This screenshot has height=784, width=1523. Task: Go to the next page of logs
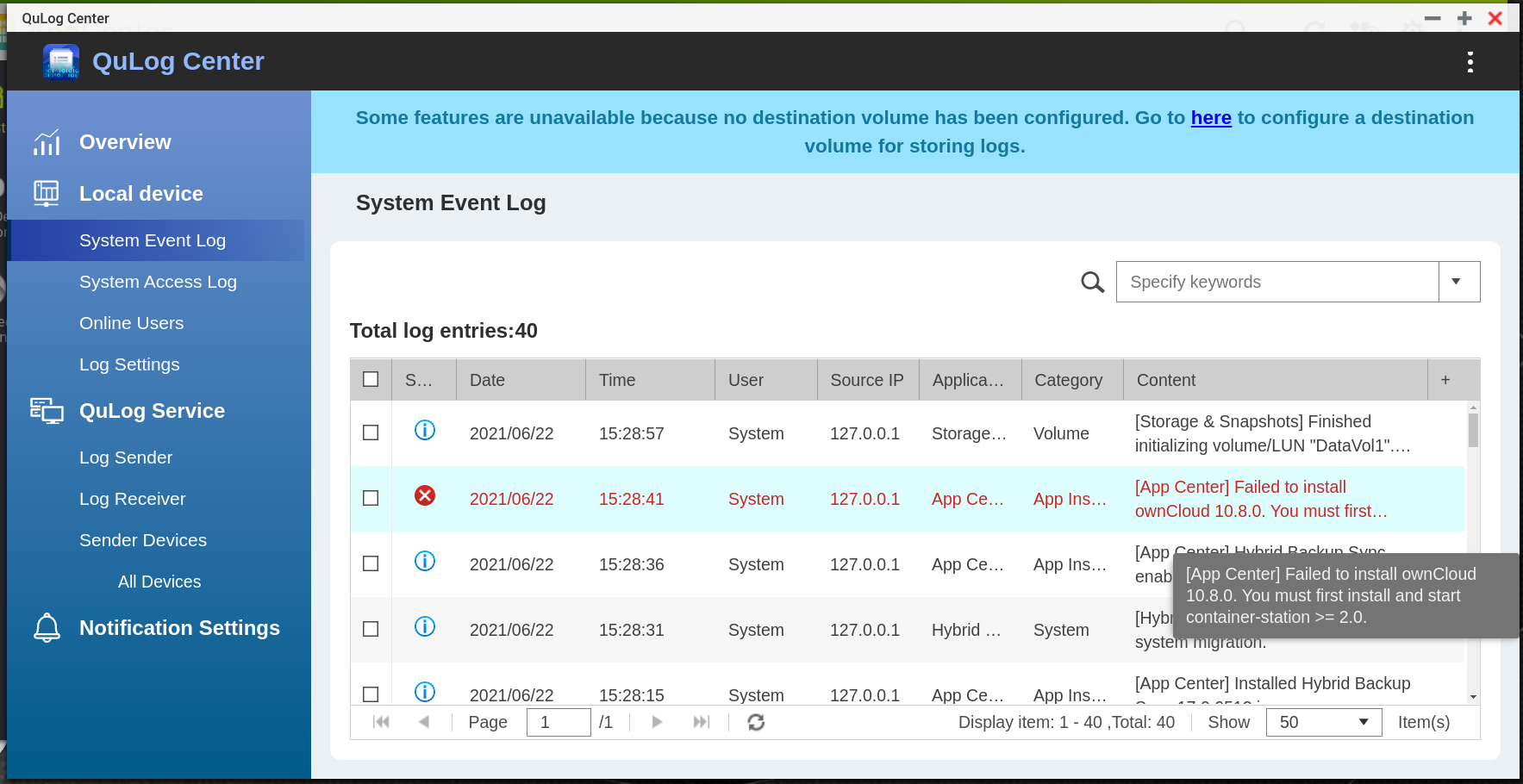point(657,722)
